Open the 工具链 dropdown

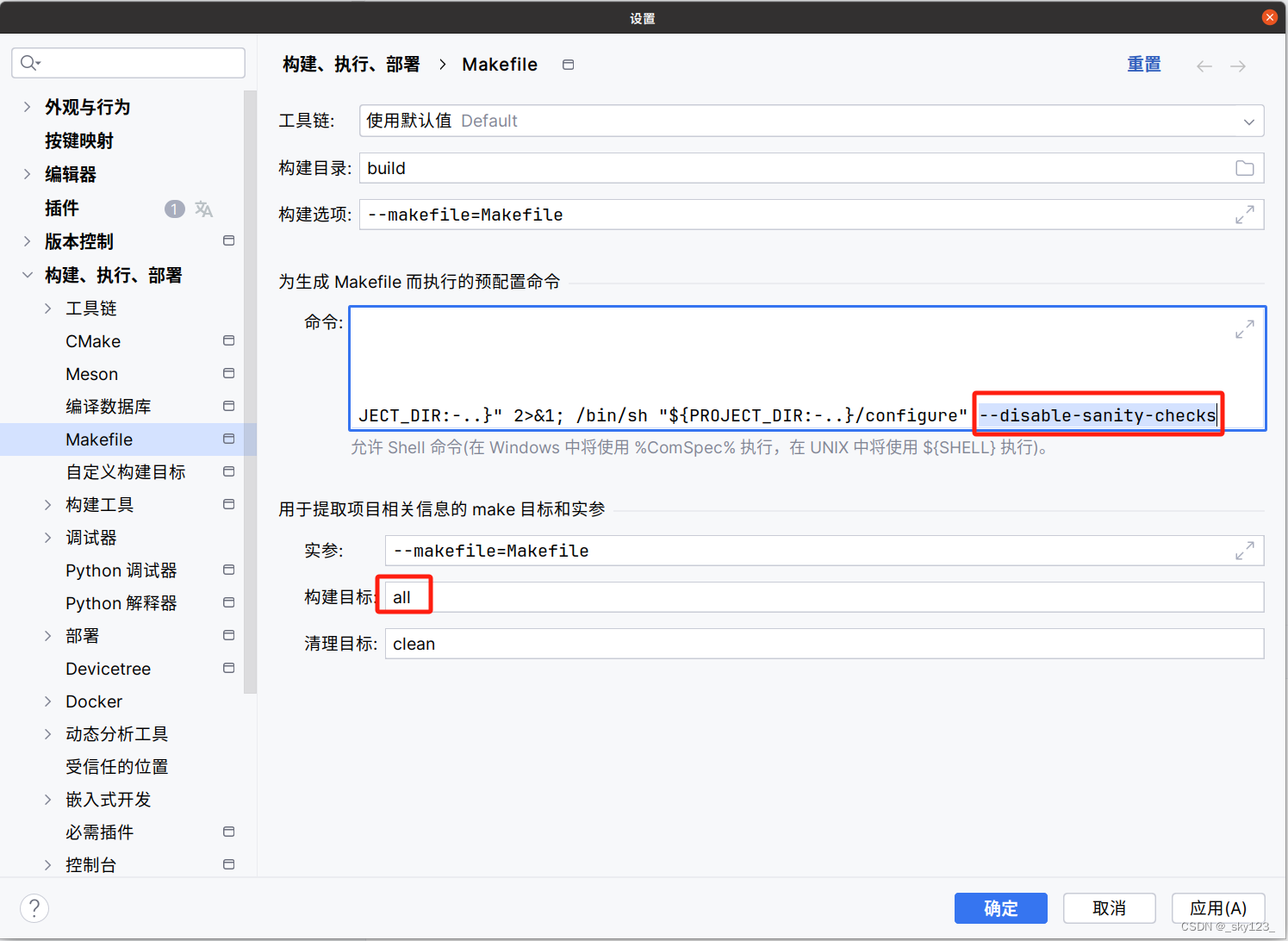tap(1248, 122)
